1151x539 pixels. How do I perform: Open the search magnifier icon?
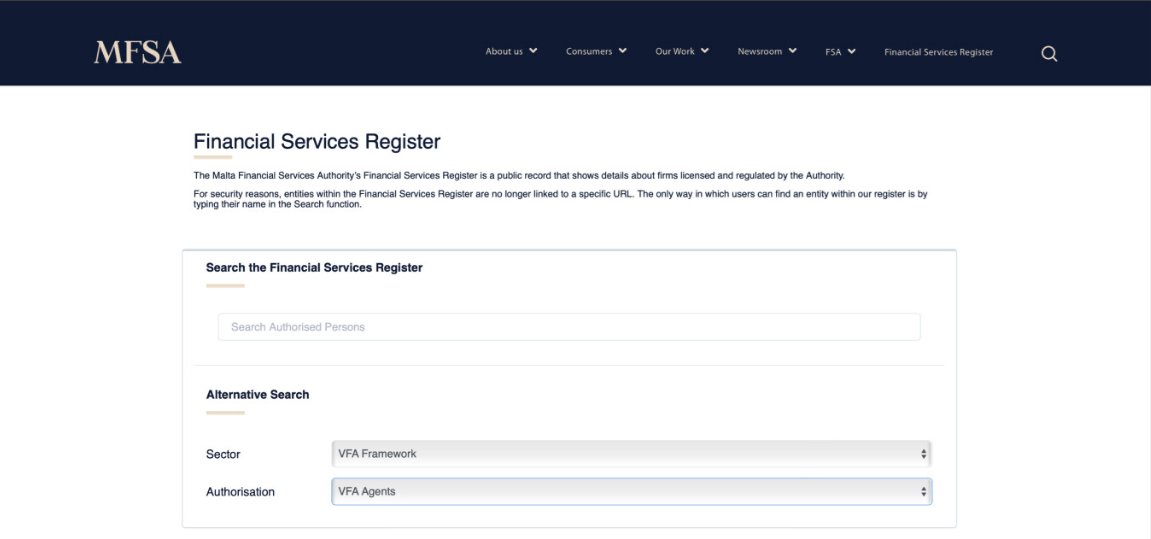1049,53
